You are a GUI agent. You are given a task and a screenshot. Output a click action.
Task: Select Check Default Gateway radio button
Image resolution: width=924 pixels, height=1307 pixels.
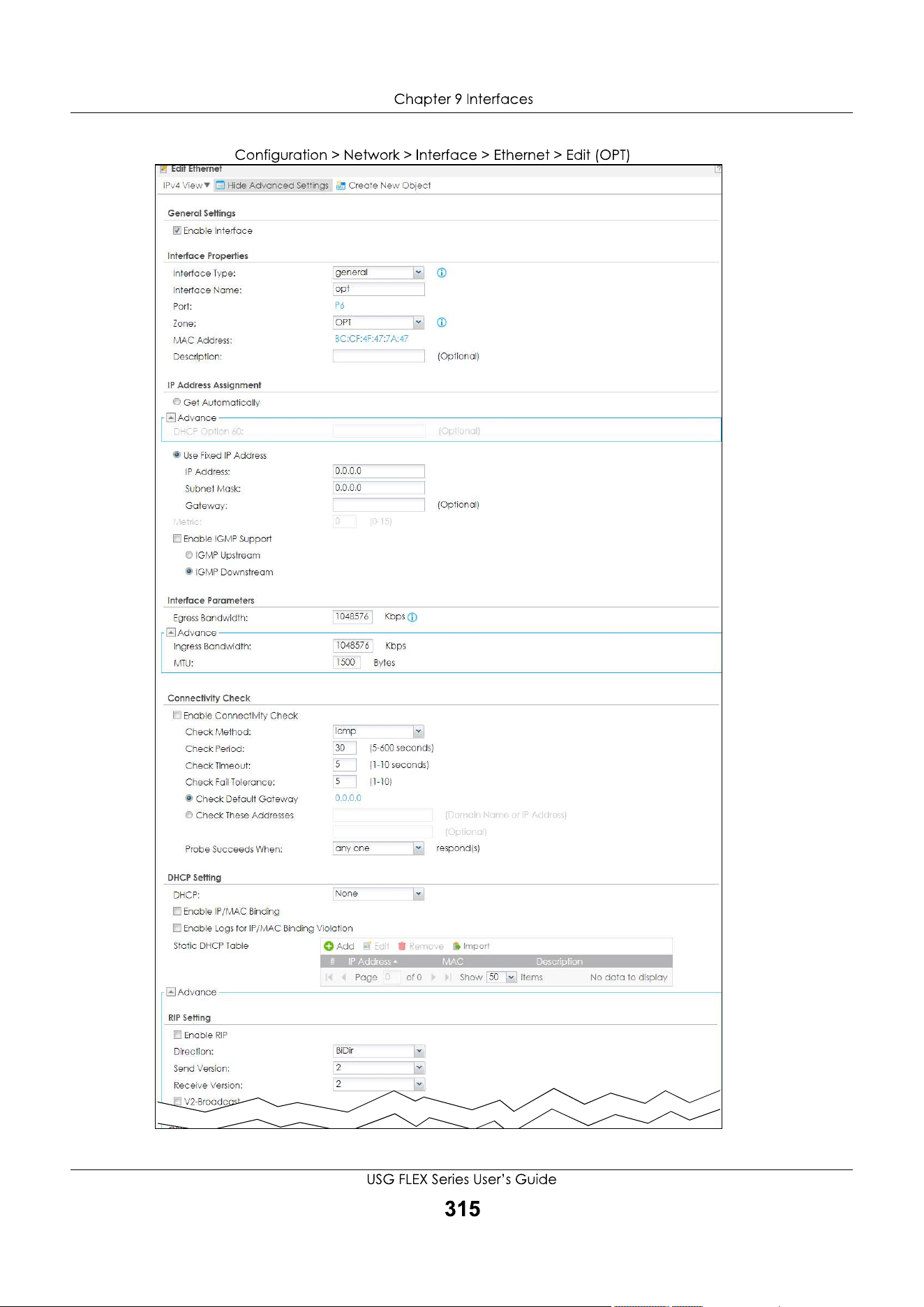coord(189,799)
